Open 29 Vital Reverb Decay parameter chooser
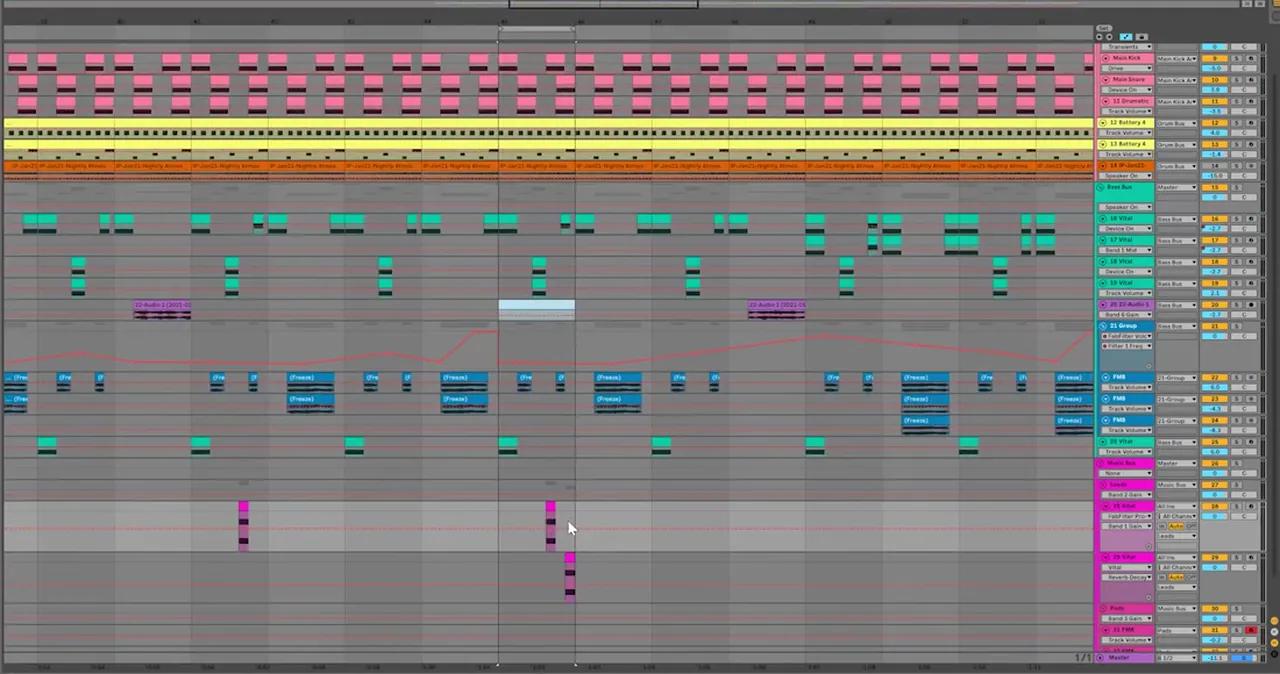Image resolution: width=1280 pixels, height=674 pixels. [1127, 577]
